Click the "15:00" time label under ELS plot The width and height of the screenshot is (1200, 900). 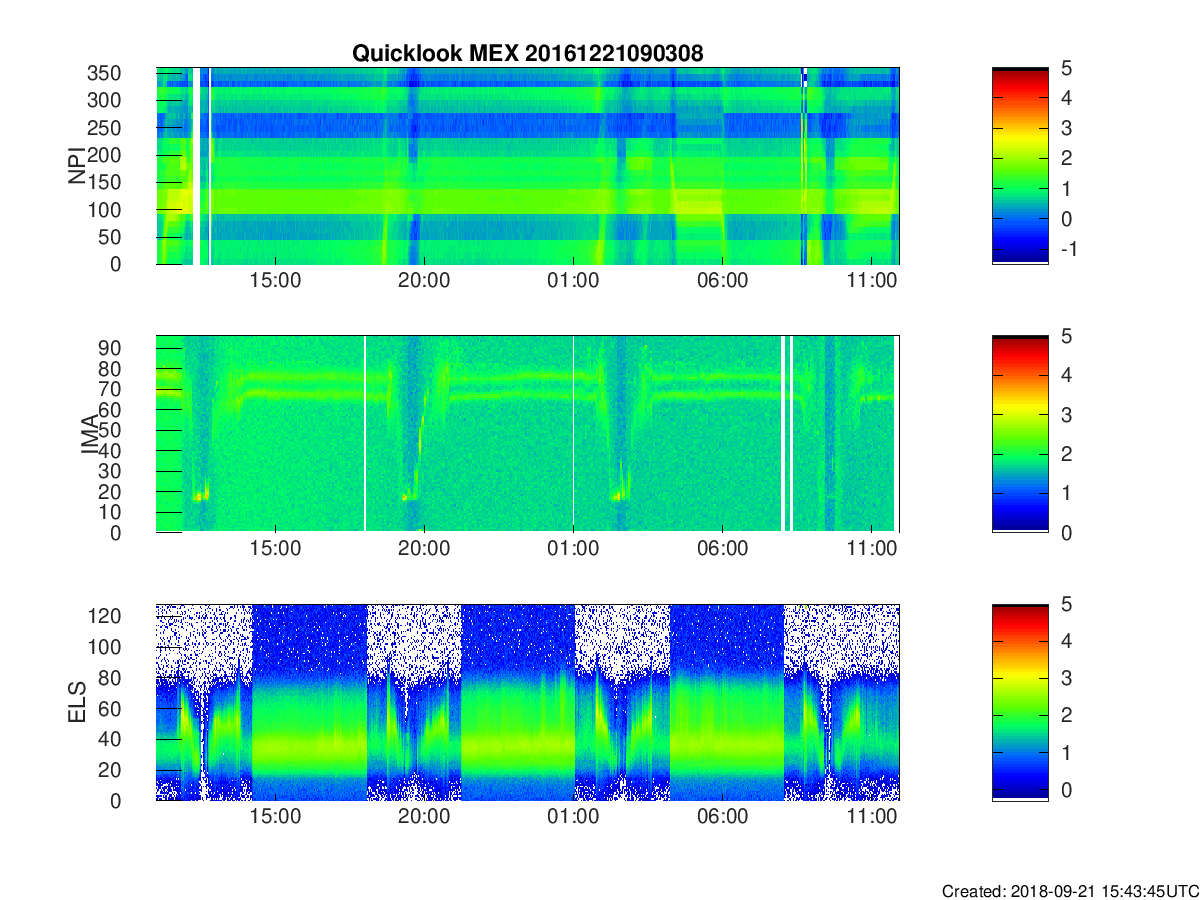[x=275, y=817]
